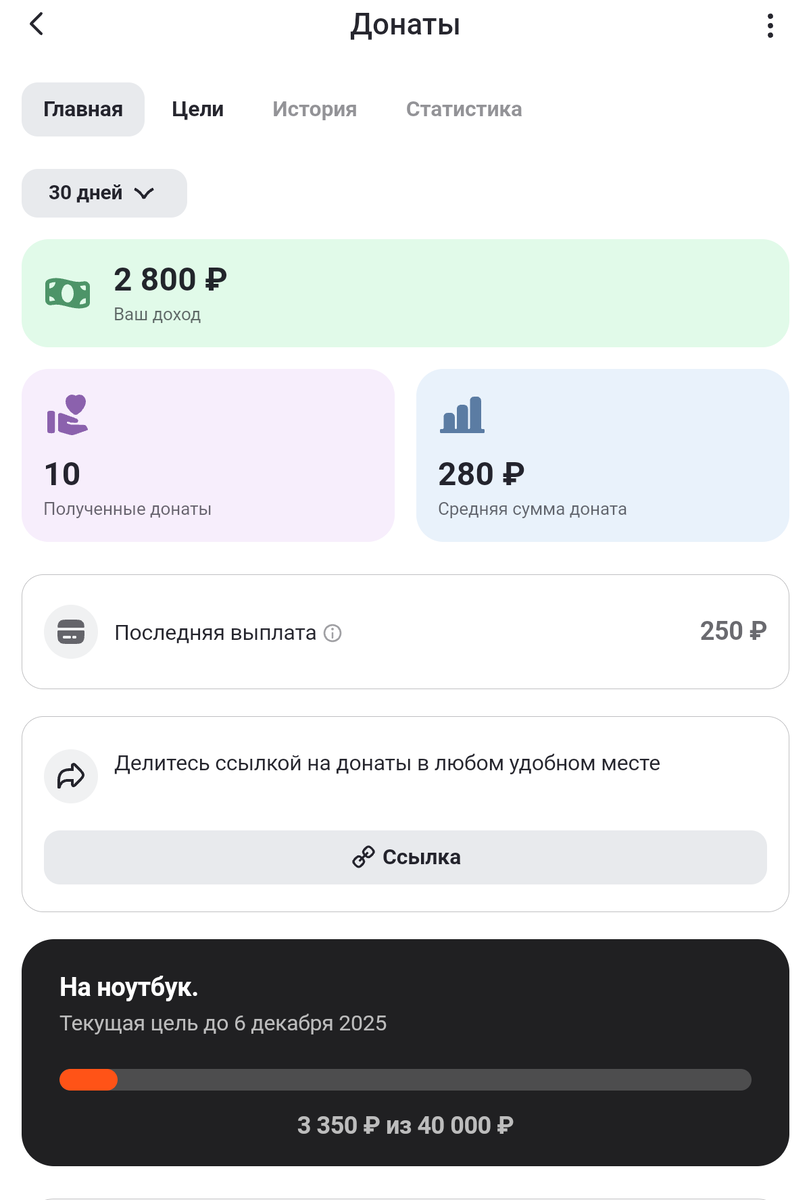Tap the purple hand-with-heart donations icon
Screen dimensions: 811x1200
[67, 415]
